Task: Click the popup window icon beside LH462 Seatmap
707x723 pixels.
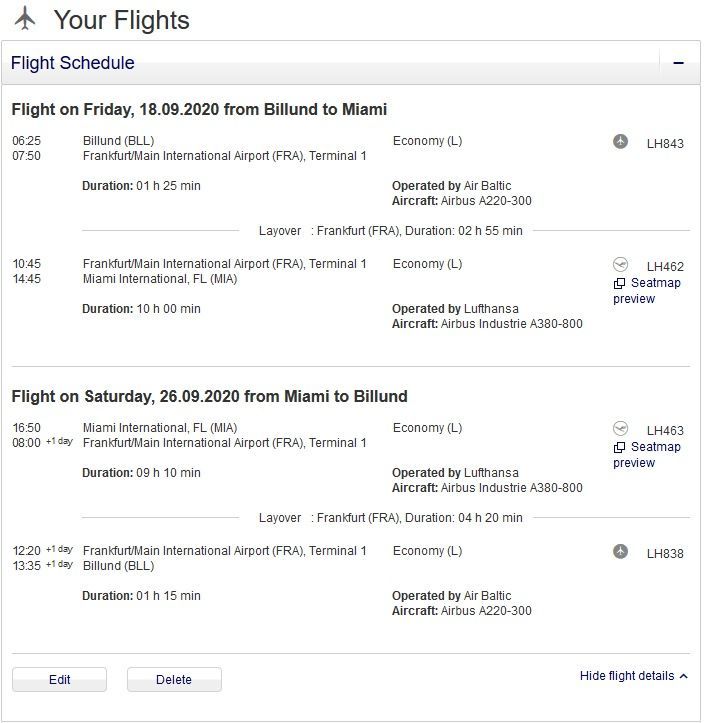Action: (x=620, y=284)
